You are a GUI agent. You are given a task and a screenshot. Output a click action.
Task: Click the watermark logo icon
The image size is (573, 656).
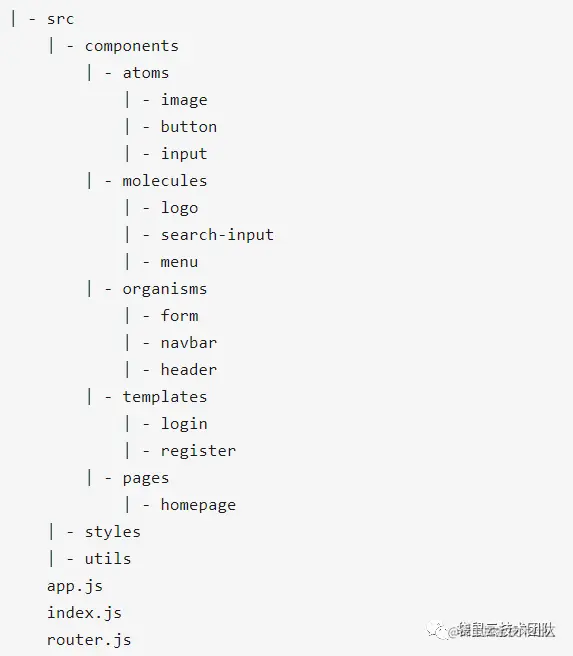(x=436, y=630)
